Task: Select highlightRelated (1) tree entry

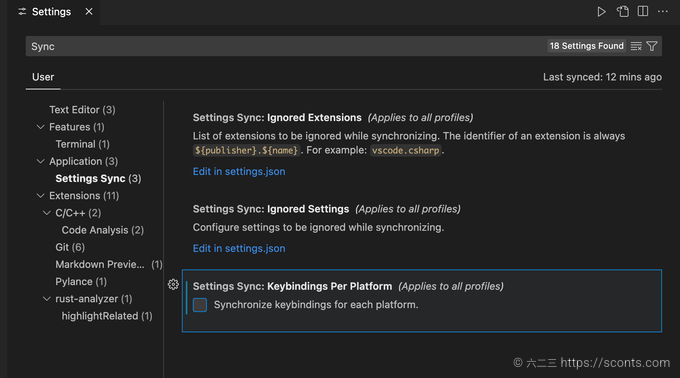Action: click(107, 316)
